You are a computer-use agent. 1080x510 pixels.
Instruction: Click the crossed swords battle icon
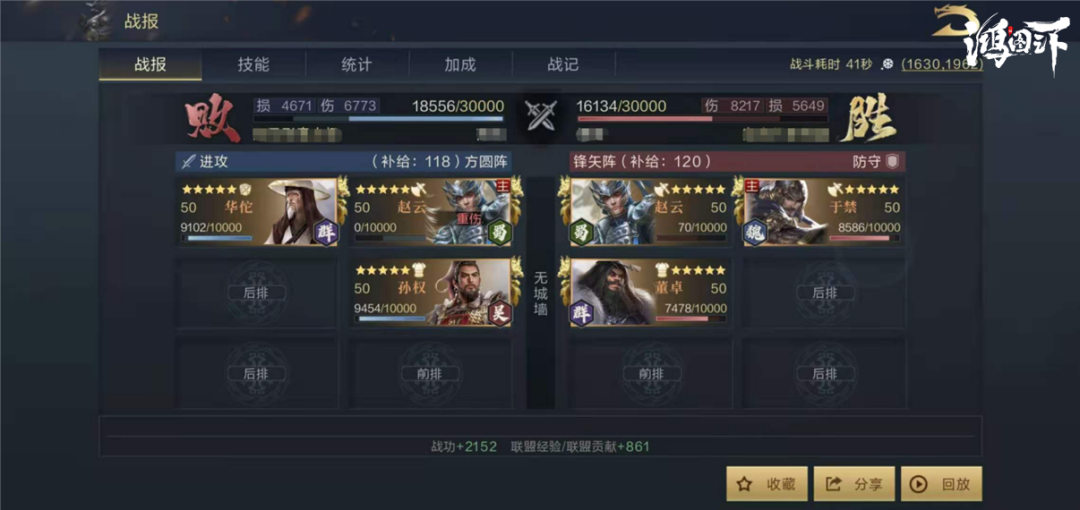(x=540, y=116)
